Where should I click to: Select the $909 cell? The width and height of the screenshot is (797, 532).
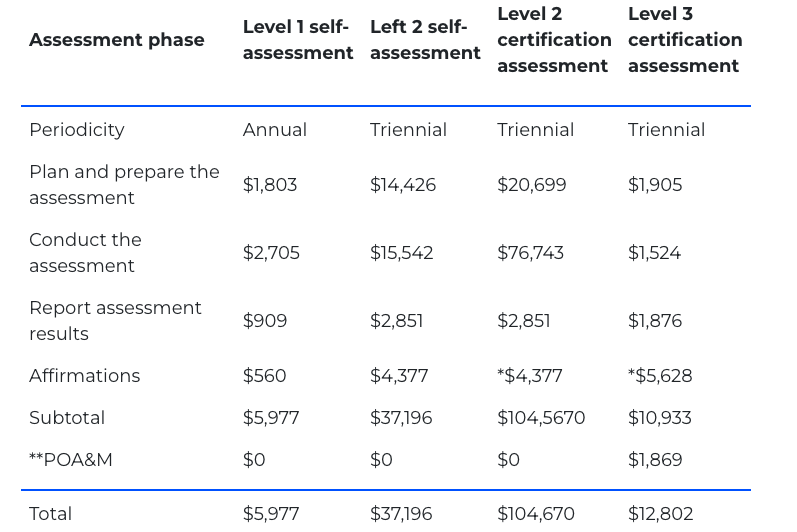coord(265,321)
